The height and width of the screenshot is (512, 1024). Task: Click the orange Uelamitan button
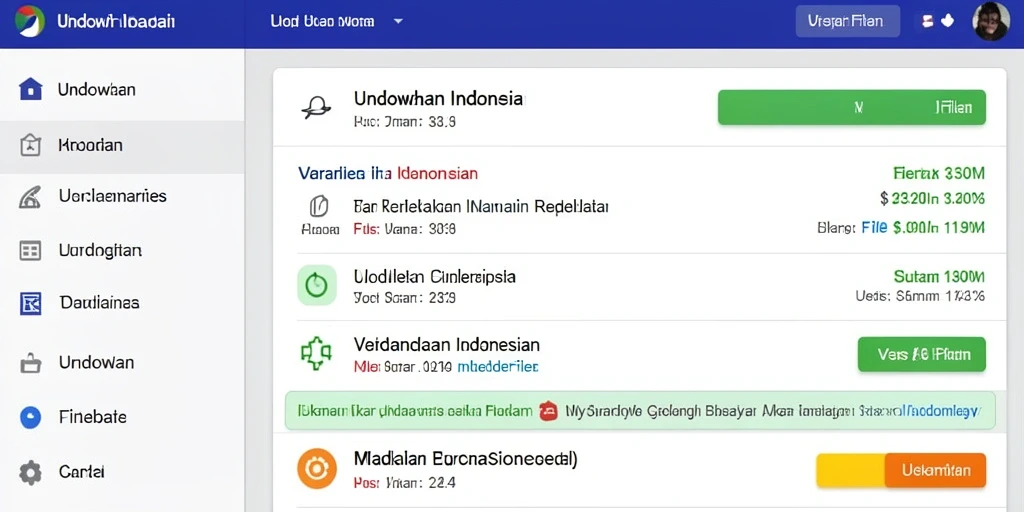(x=935, y=470)
